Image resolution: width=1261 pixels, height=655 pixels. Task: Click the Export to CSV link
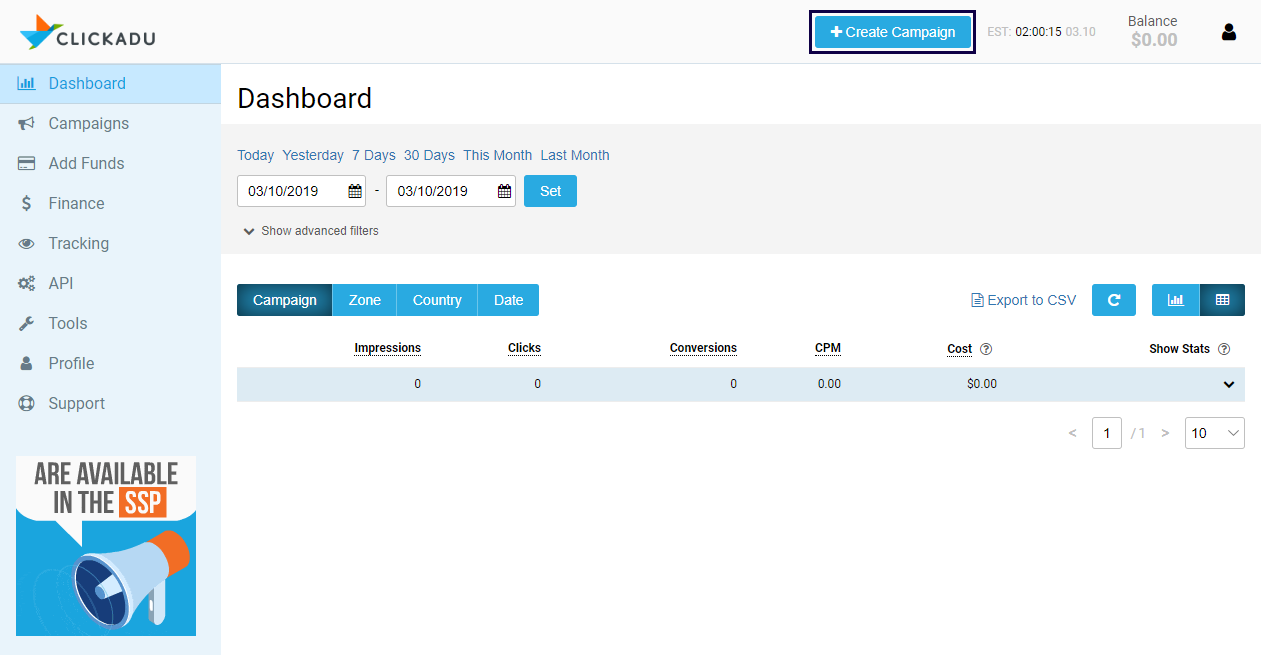coord(1024,300)
